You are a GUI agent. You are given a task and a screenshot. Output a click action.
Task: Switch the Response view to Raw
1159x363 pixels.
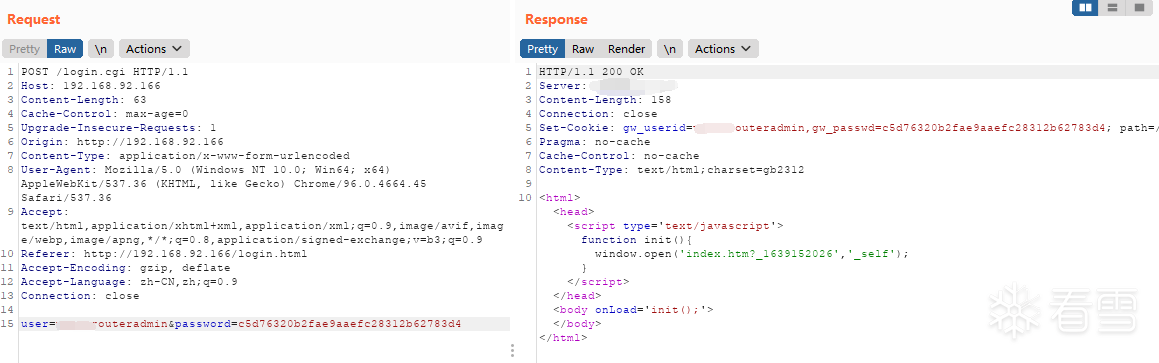583,49
